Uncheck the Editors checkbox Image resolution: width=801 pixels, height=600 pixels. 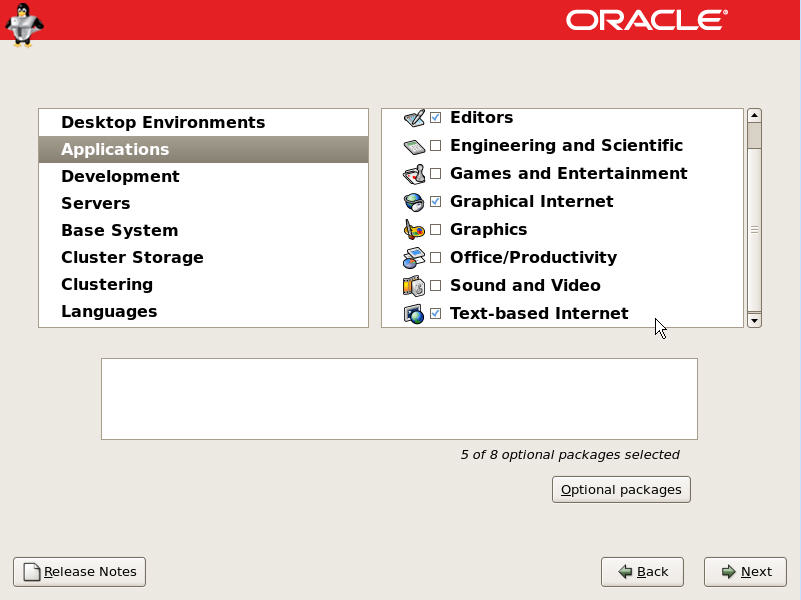[x=436, y=118]
